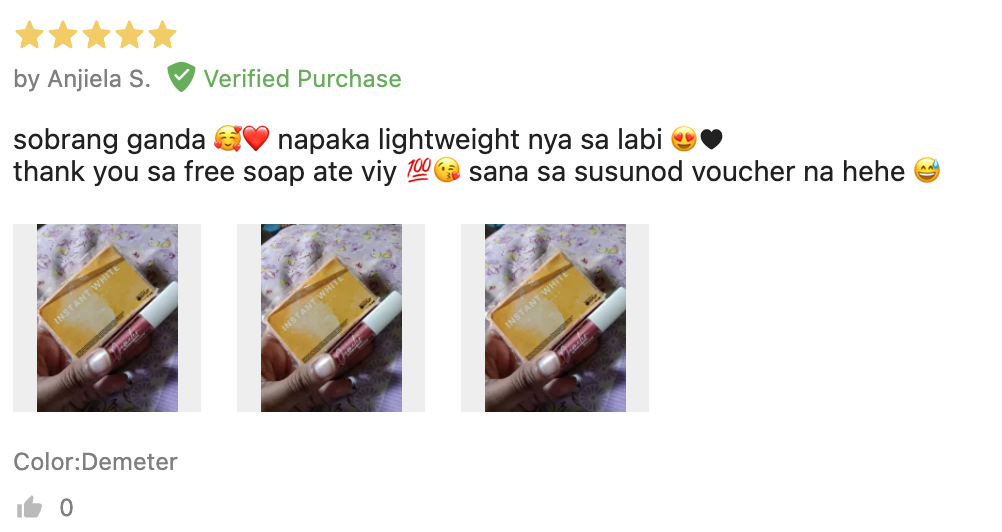This screenshot has height=532, width=1002.
Task: Click the third rating star
Action: click(x=96, y=34)
